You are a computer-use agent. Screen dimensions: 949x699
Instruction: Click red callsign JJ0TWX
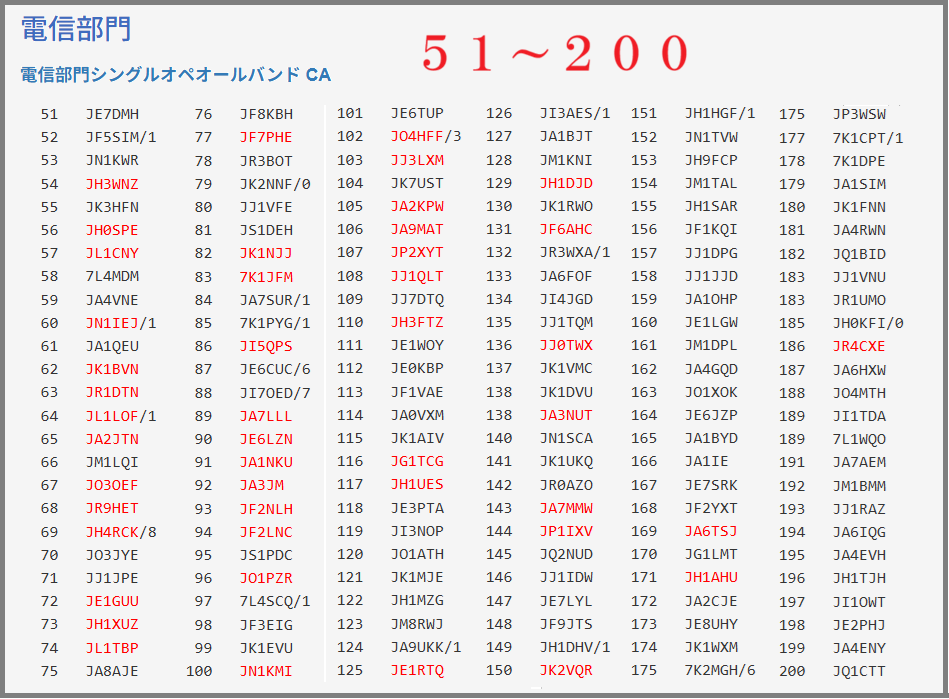566,346
